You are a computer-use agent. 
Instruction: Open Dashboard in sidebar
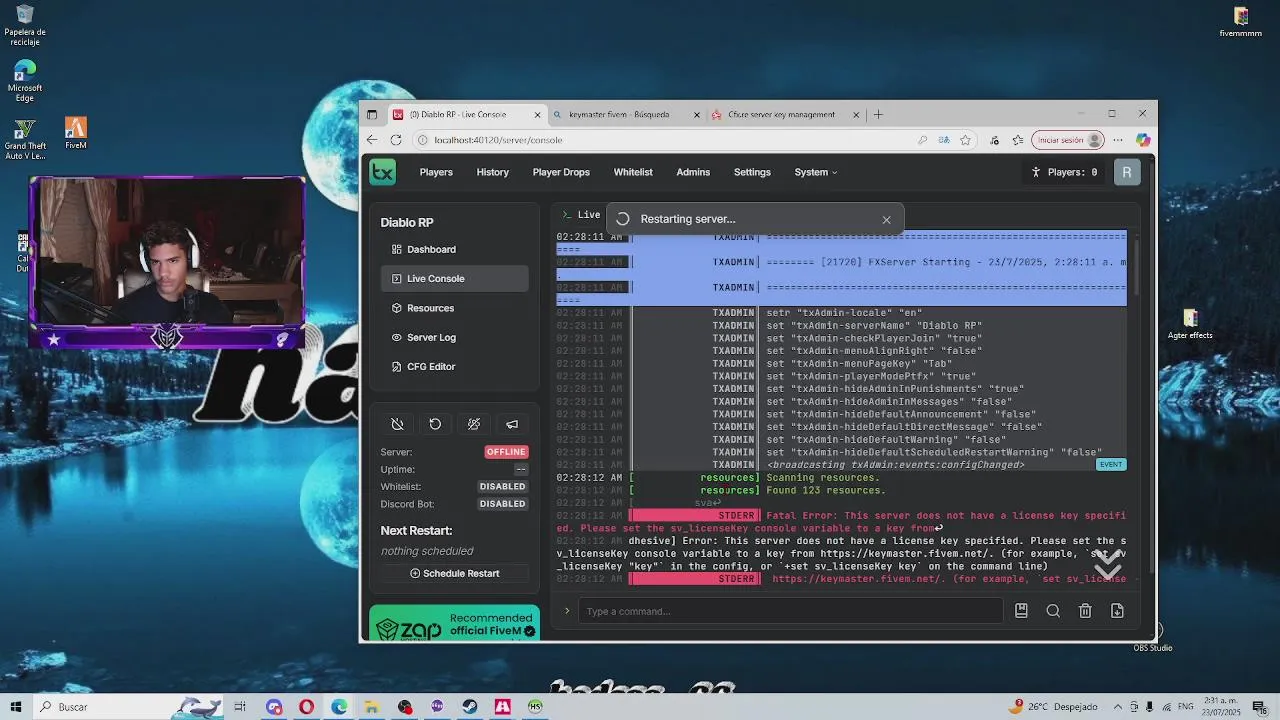[x=454, y=249]
